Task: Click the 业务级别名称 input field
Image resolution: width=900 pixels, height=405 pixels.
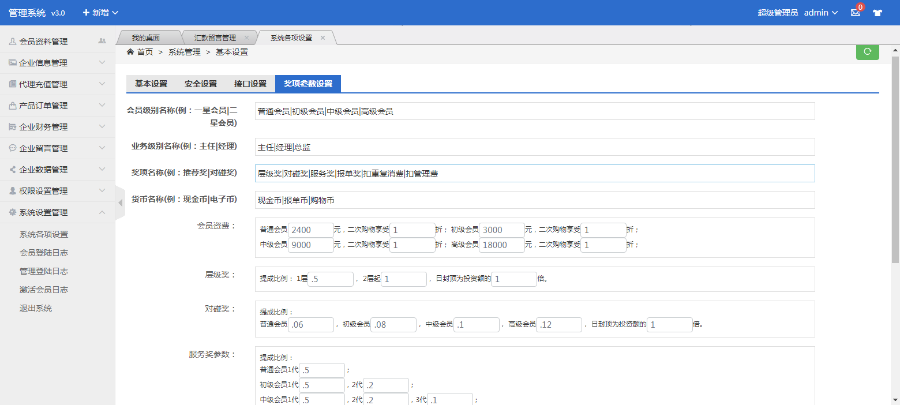Action: pyautogui.click(x=535, y=147)
